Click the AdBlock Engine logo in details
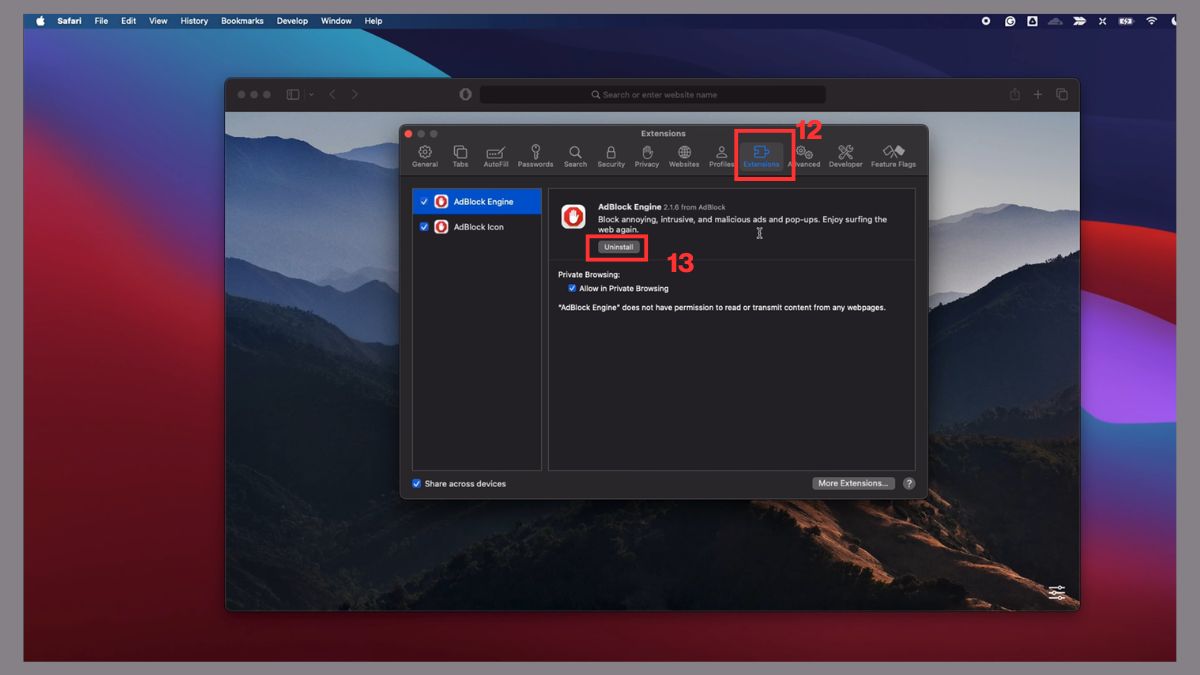Screen dimensions: 1200x675 coord(573,216)
